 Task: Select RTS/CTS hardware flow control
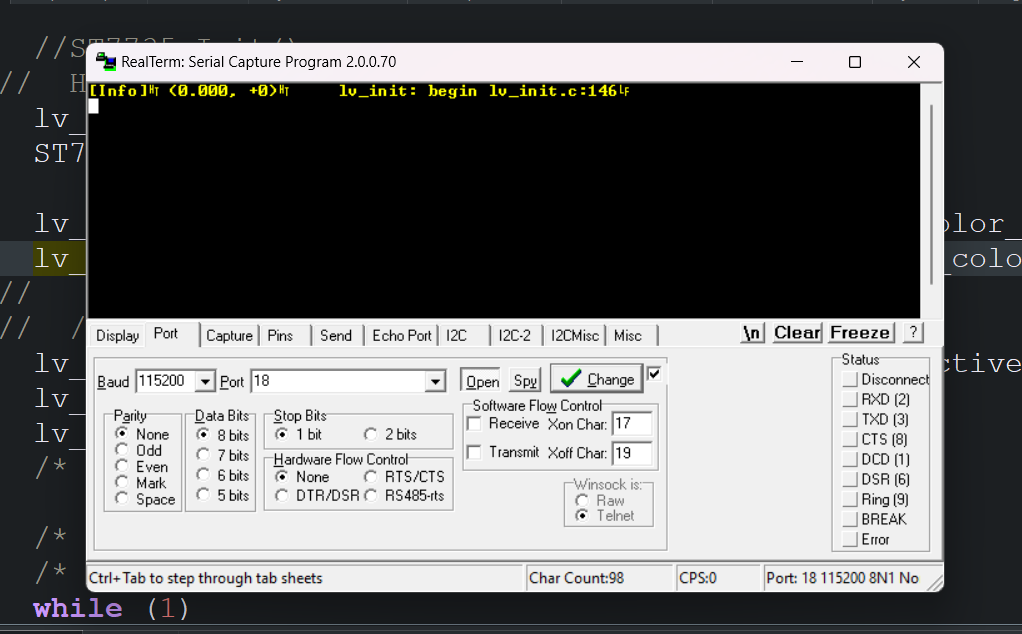pos(371,476)
